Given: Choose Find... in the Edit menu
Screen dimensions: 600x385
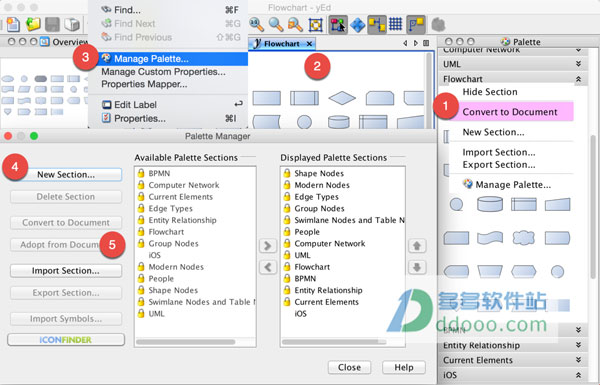Looking at the screenshot, I should point(168,10).
